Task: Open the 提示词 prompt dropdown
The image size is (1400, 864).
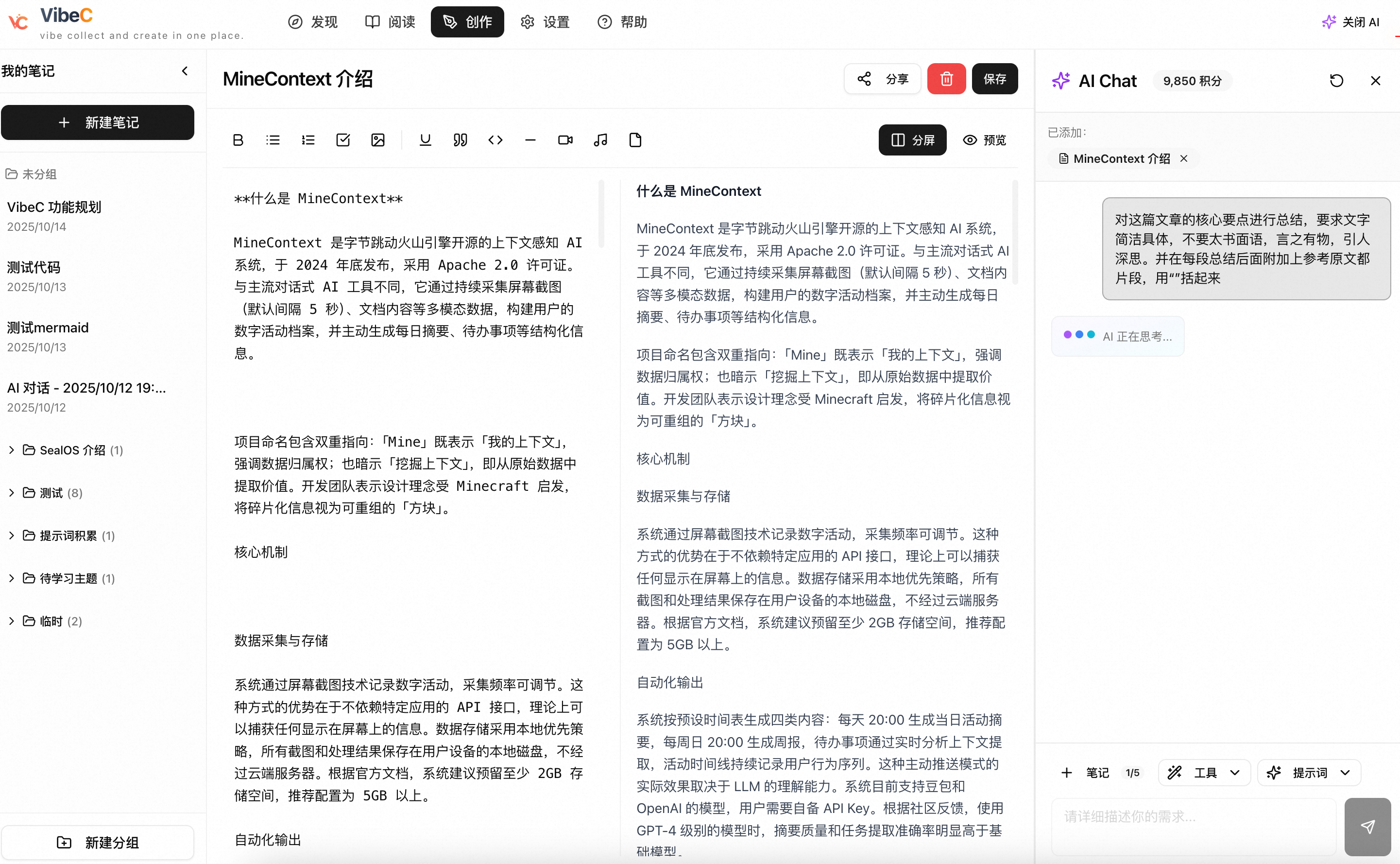Action: coord(1309,773)
